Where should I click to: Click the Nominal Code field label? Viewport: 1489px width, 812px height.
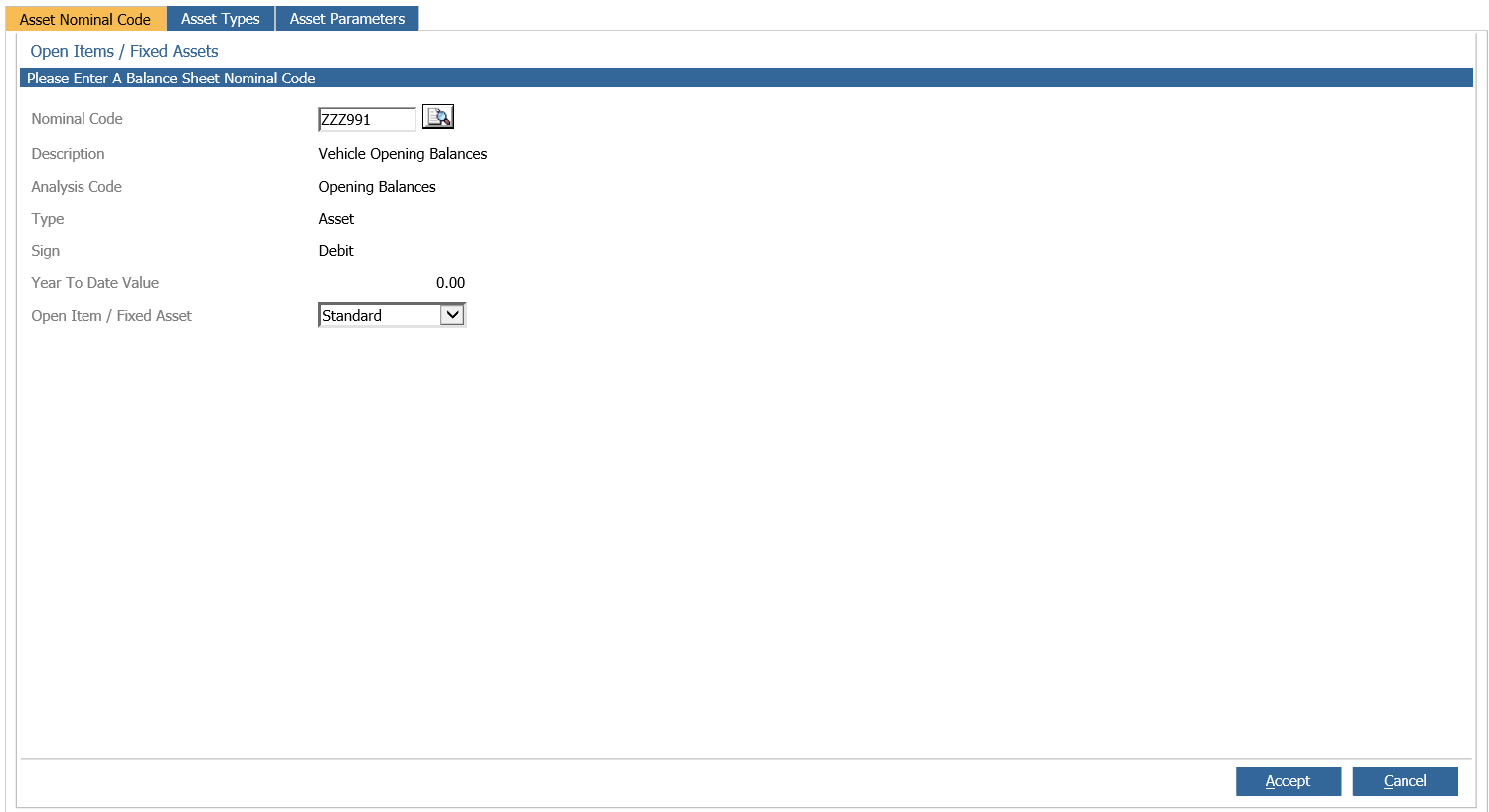pyautogui.click(x=77, y=119)
